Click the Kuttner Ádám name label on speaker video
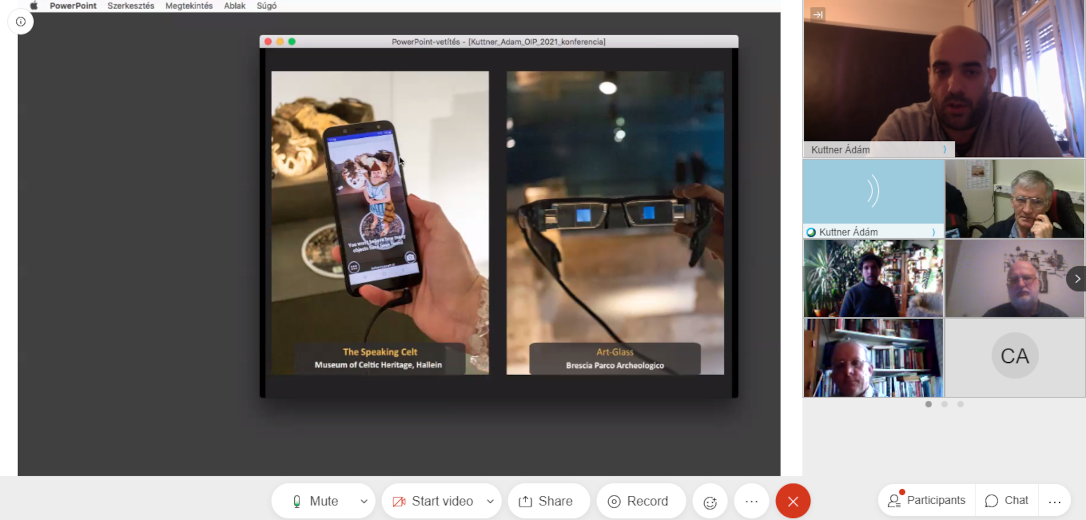The width and height of the screenshot is (1086, 520). 879,150
